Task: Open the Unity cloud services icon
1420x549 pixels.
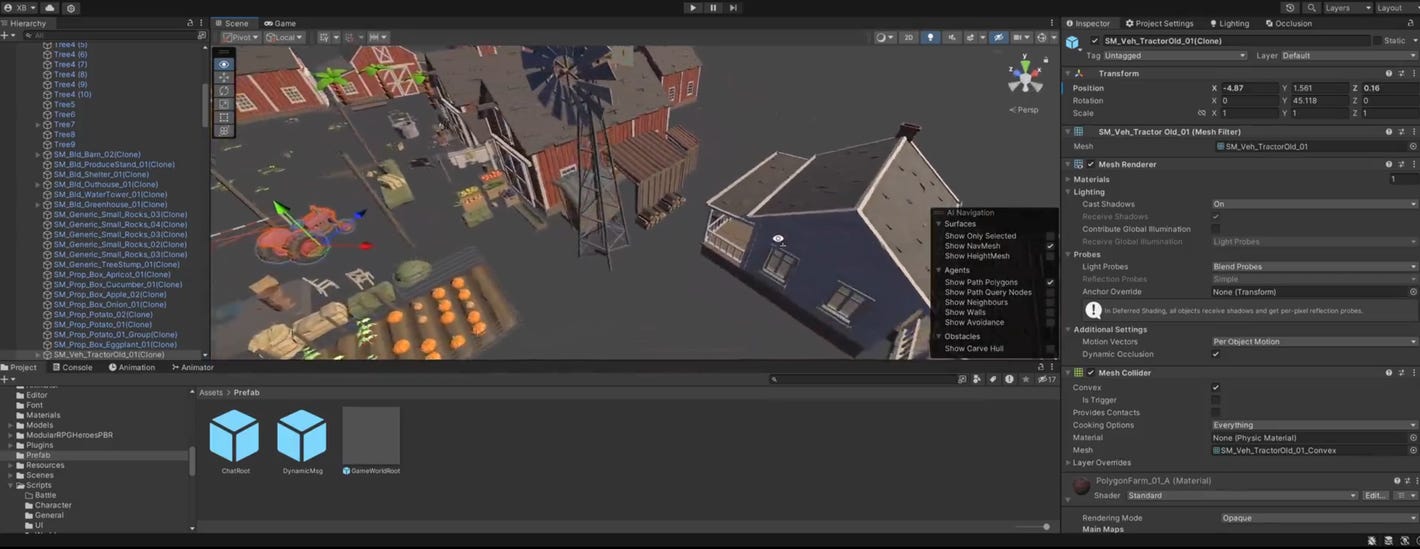Action: click(x=50, y=8)
